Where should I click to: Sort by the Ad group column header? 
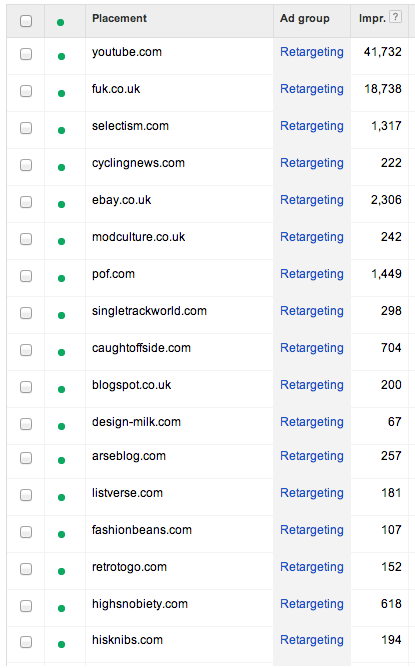tap(305, 18)
